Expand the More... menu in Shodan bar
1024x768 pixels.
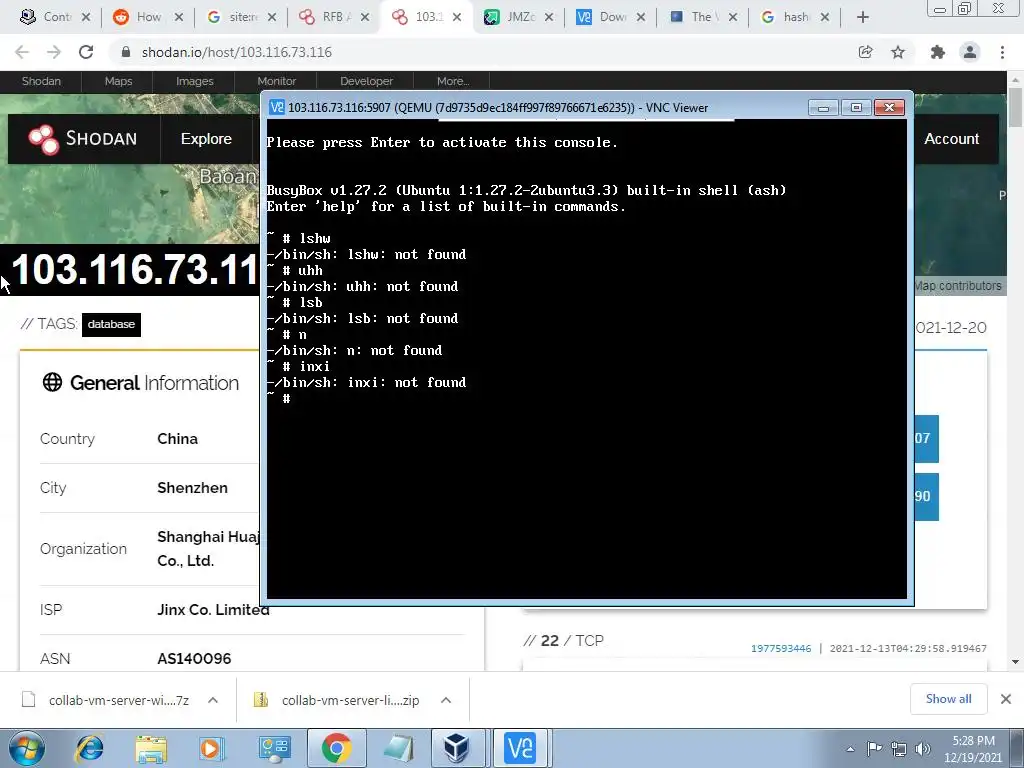(453, 81)
